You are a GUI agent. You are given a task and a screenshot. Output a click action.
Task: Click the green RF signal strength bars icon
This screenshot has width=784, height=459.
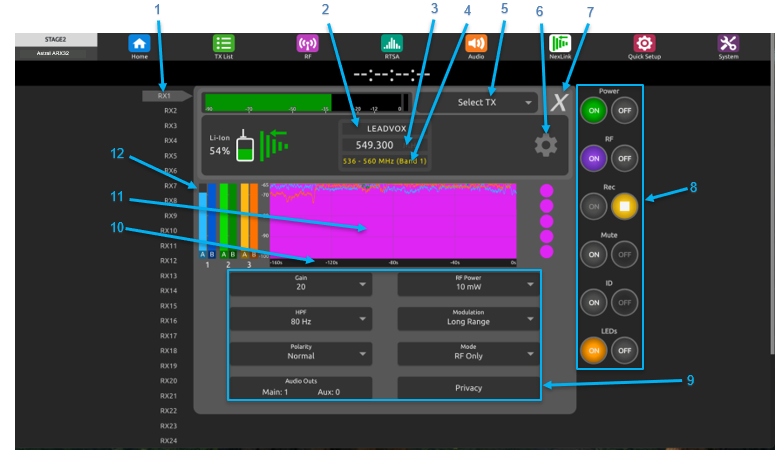274,145
